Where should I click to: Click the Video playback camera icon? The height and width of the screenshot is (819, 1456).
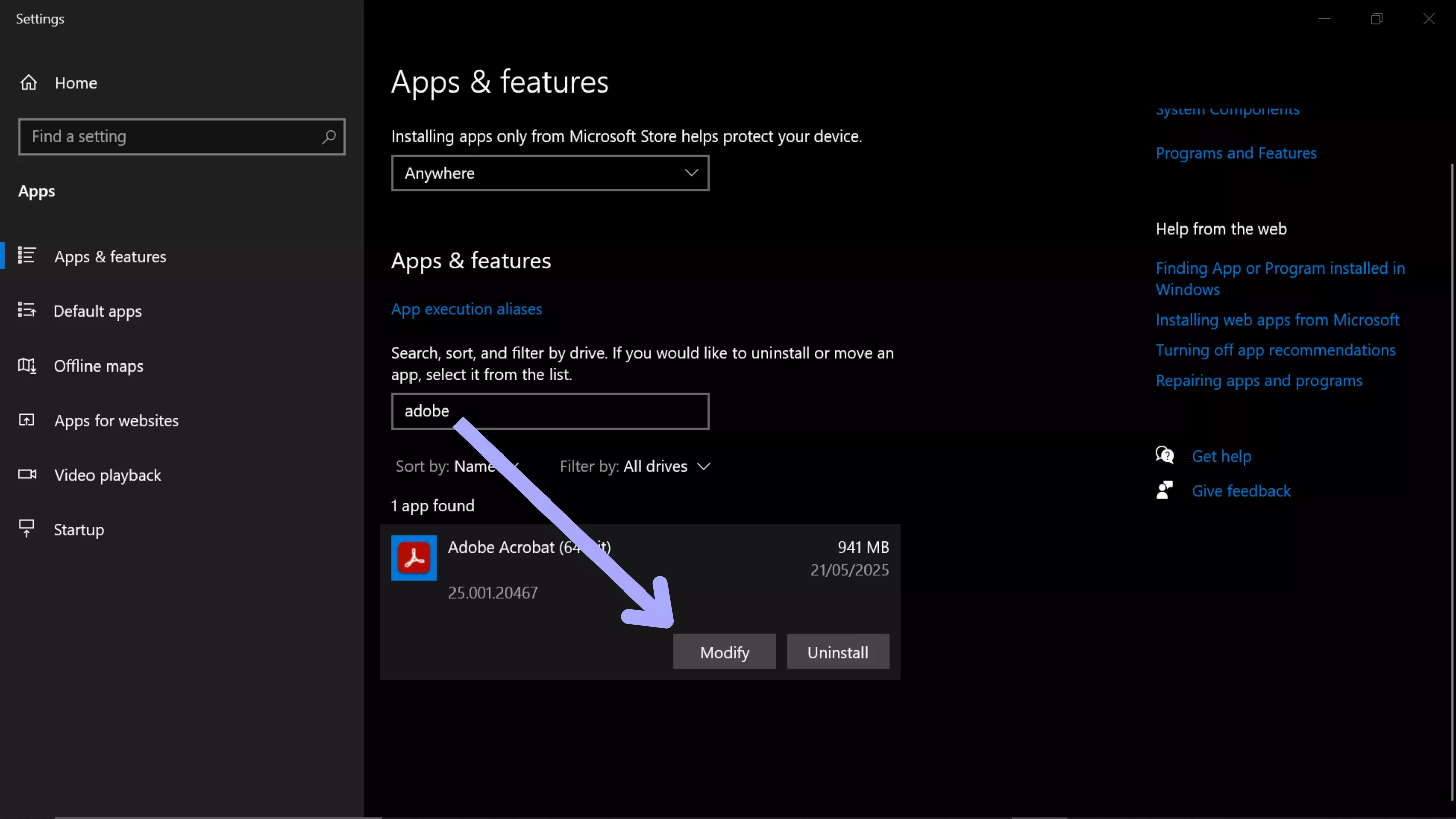coord(27,474)
